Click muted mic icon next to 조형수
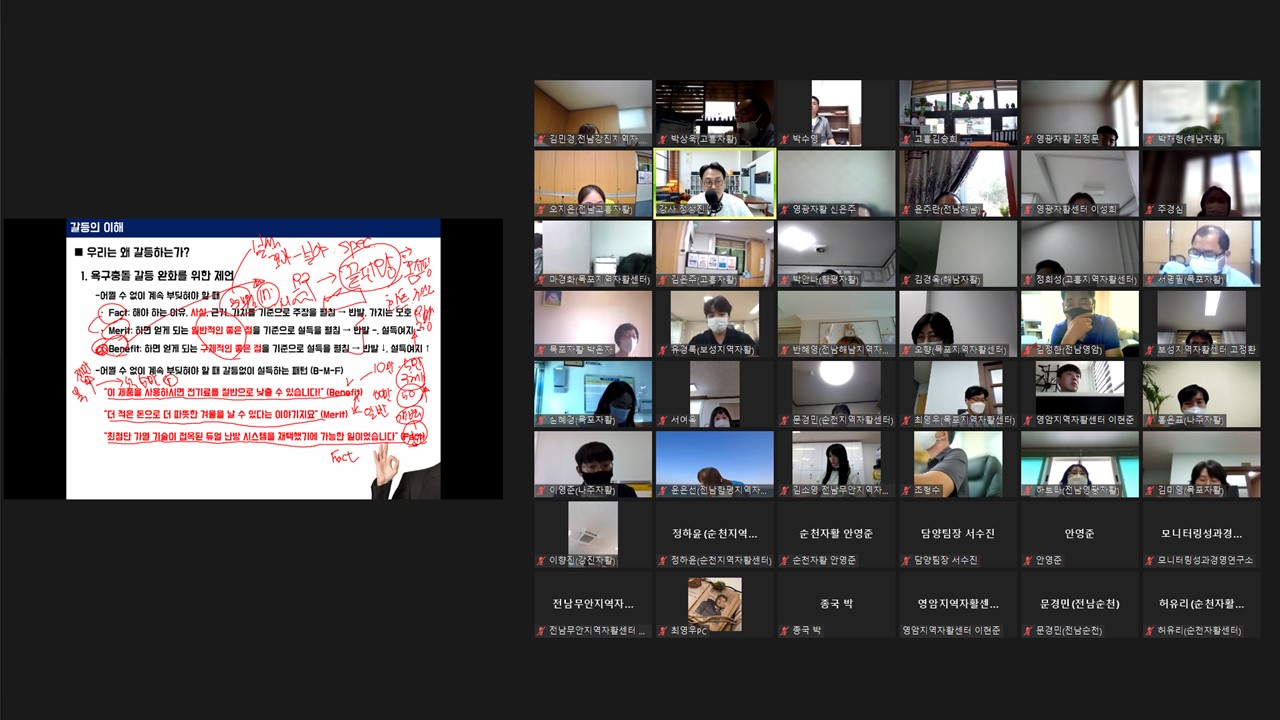Image resolution: width=1280 pixels, height=720 pixels. pos(907,491)
